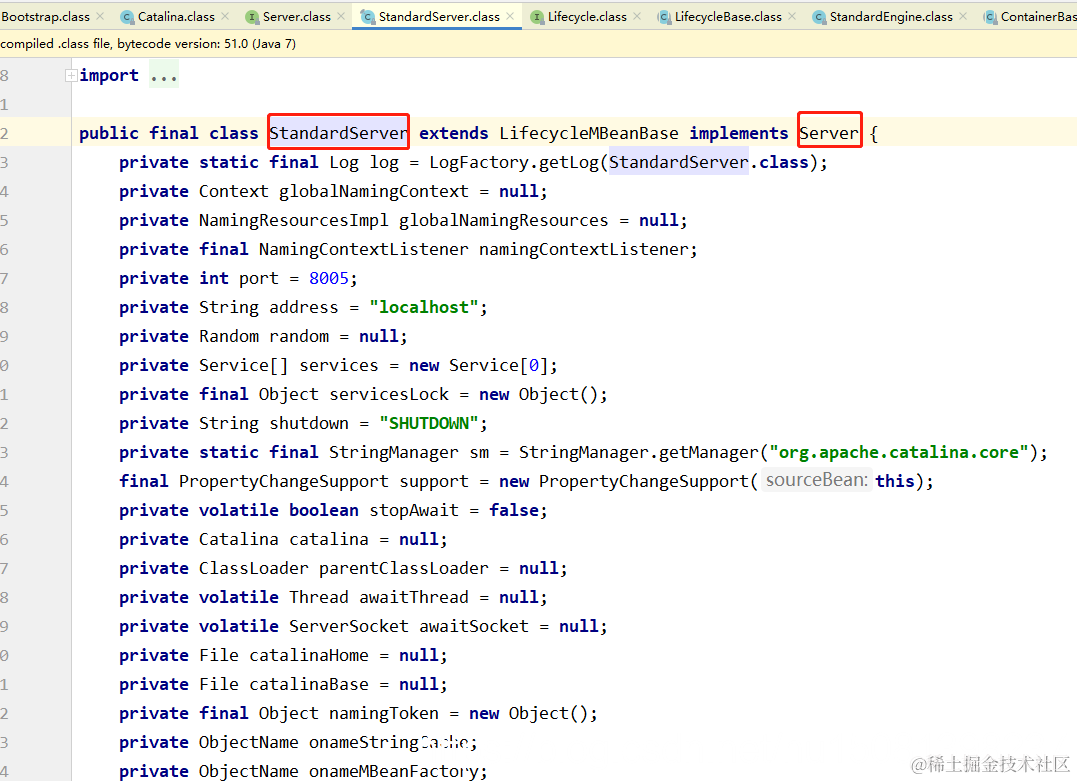Close the LifecycleBase.class tab

[792, 16]
